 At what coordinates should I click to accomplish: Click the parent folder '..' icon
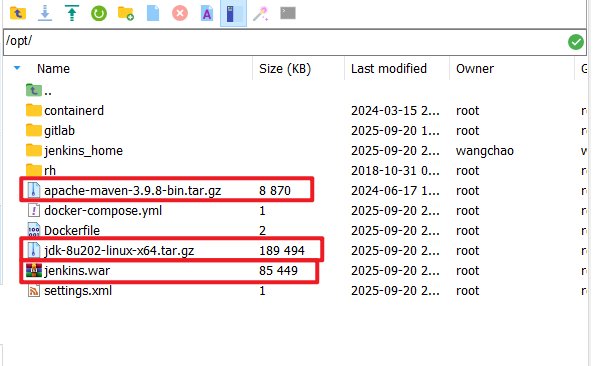tap(34, 90)
